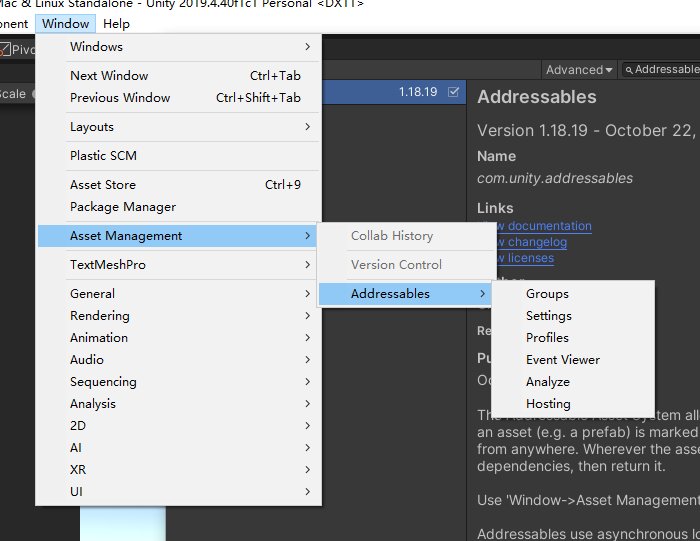Open the Advanced dropdown in Package Manager
The image size is (700, 541).
coord(579,70)
